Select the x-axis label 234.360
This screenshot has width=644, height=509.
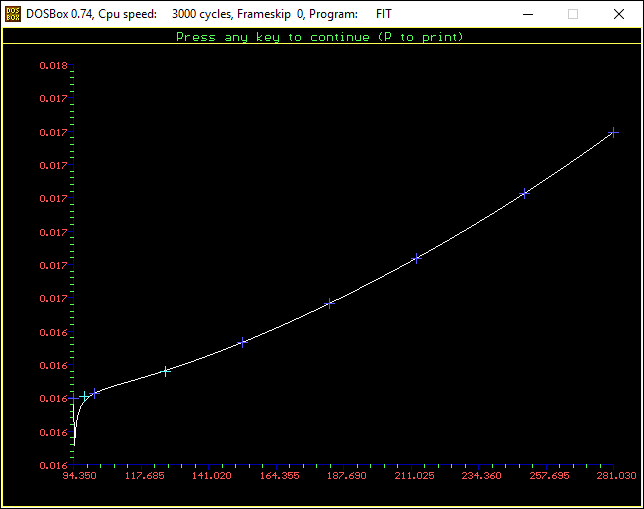[481, 476]
